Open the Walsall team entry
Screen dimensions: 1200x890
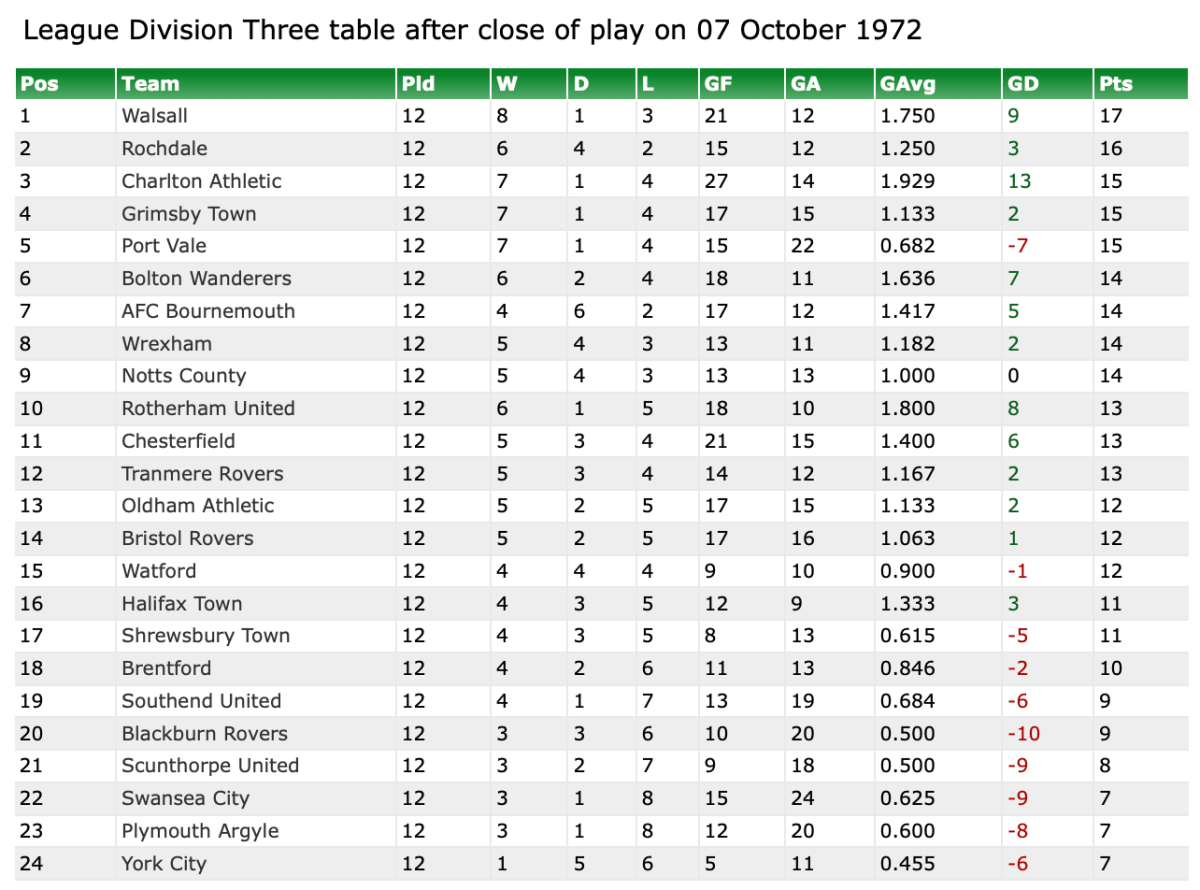coord(154,116)
